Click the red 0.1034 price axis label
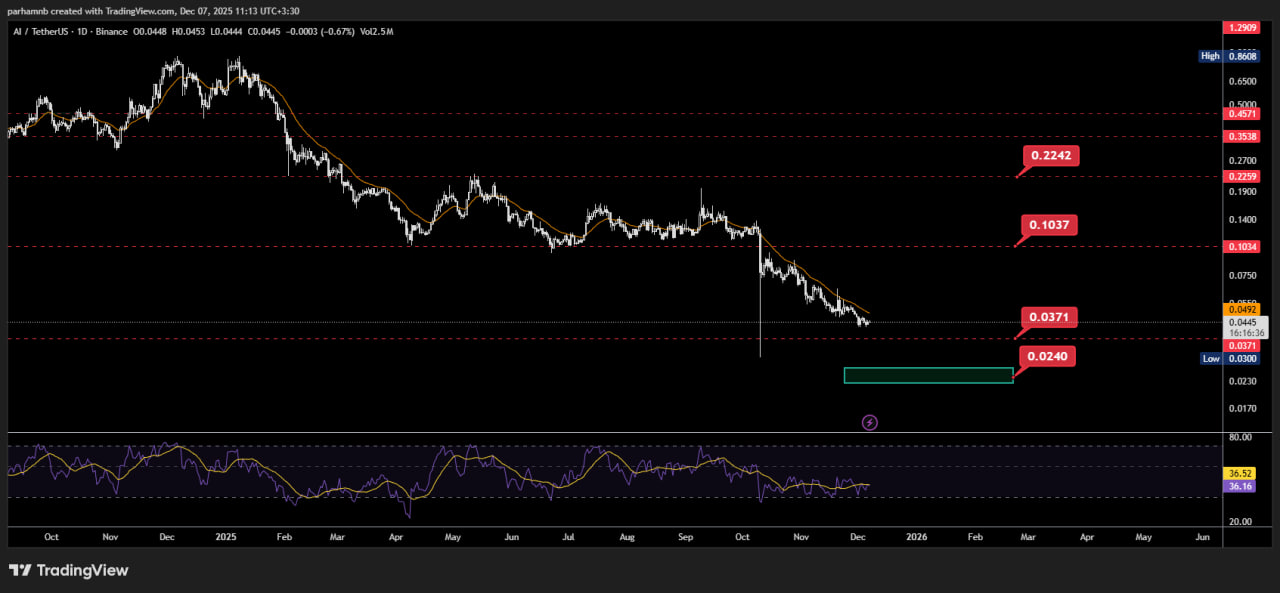The height and width of the screenshot is (593, 1280). click(x=1241, y=246)
